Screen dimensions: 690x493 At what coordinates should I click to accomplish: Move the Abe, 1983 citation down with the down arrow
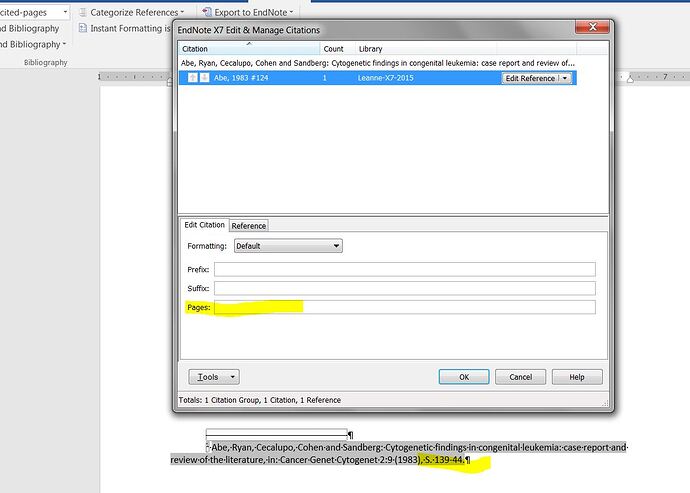(204, 78)
